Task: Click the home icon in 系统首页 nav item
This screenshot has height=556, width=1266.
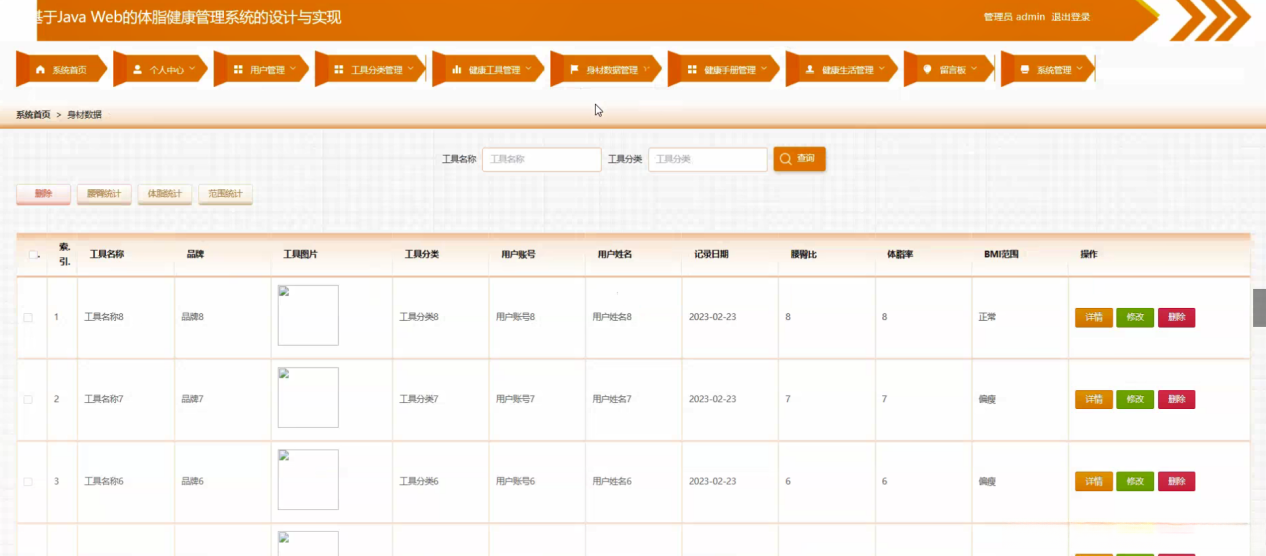Action: (40, 70)
